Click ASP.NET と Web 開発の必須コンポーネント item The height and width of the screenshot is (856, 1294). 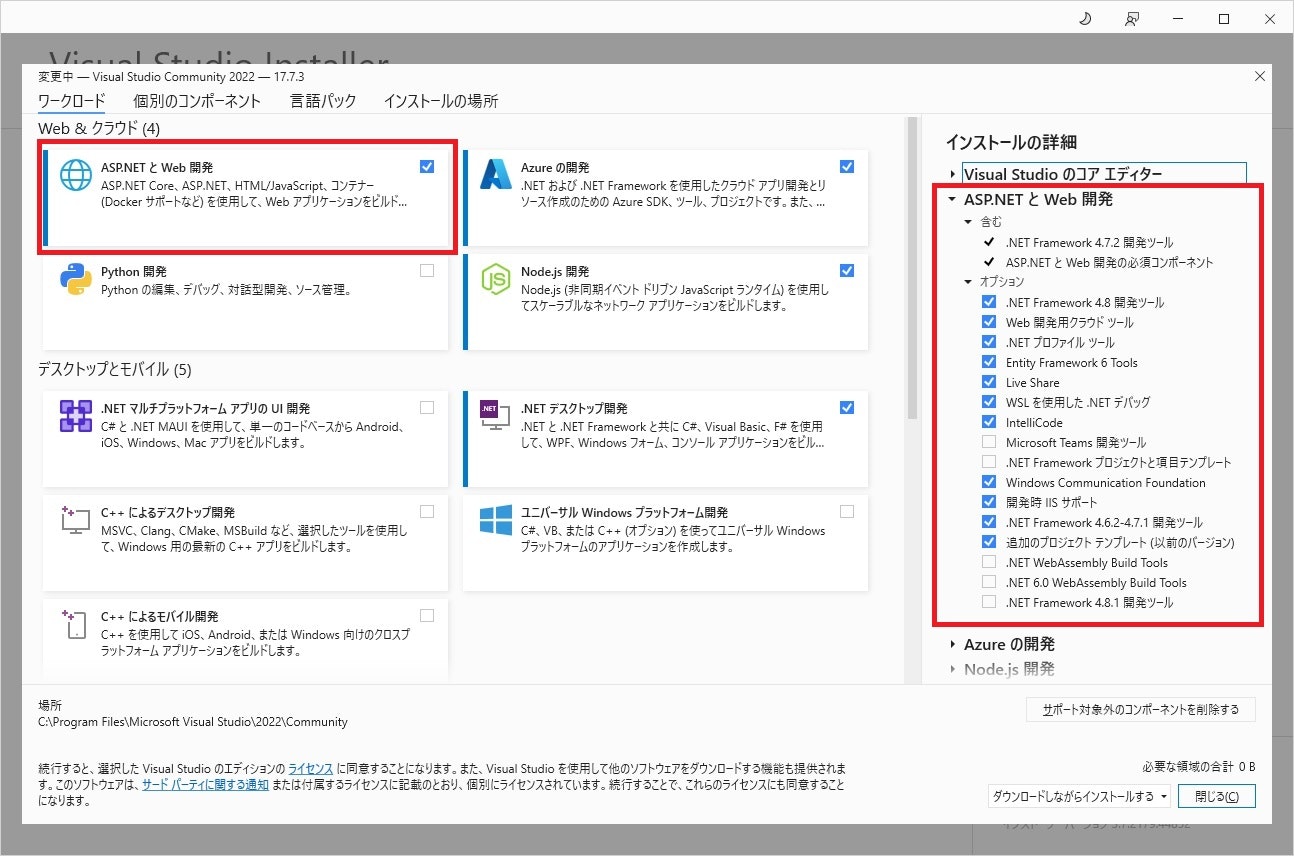(1110, 262)
